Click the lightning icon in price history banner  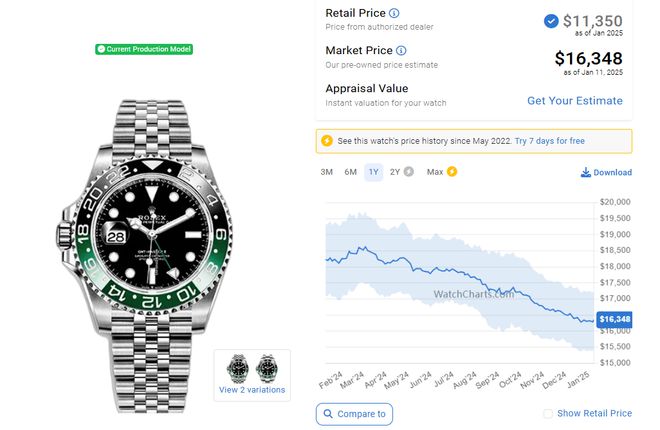click(327, 141)
